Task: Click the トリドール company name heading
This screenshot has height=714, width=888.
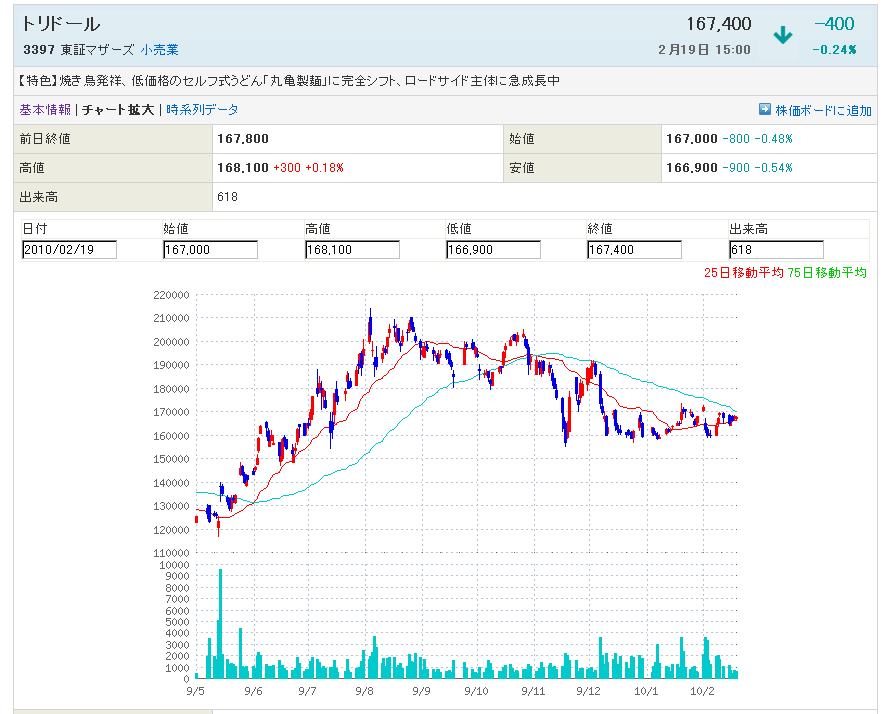Action: 60,24
